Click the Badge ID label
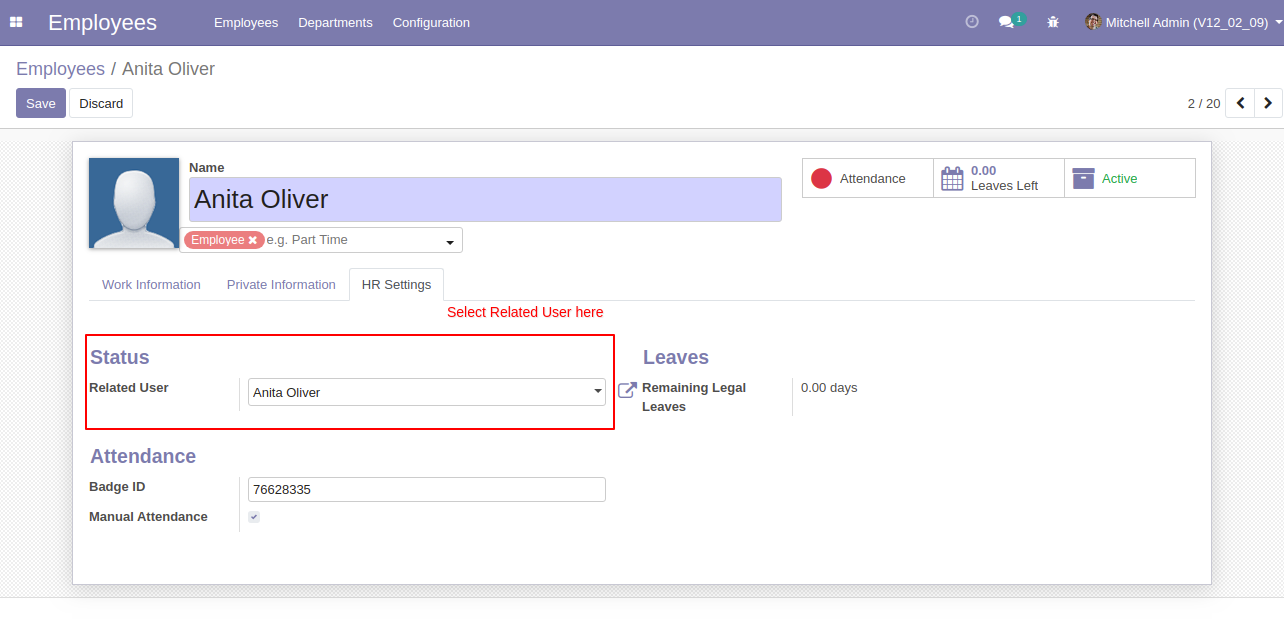Screen dimensions: 1284x620 [117, 487]
